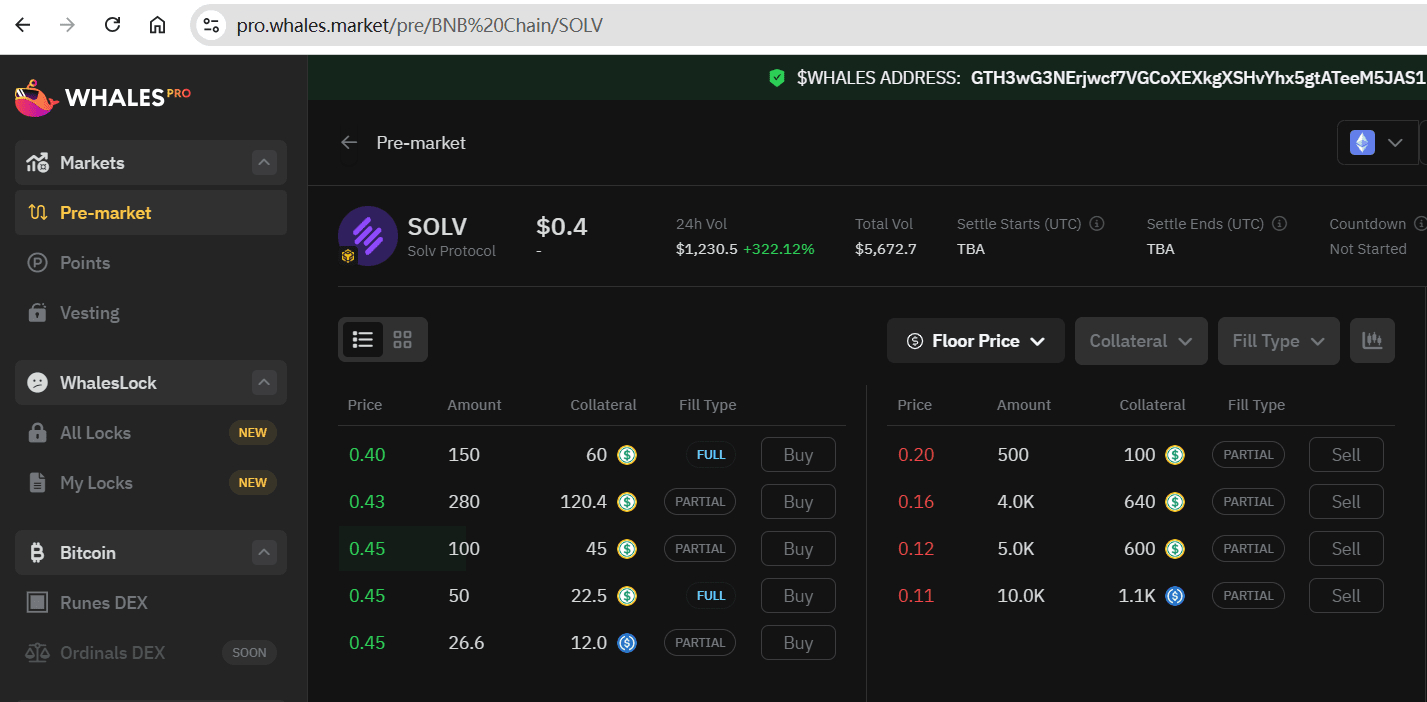Buy the 0.40 price offer of 150
Image resolution: width=1427 pixels, height=702 pixels.
click(798, 455)
